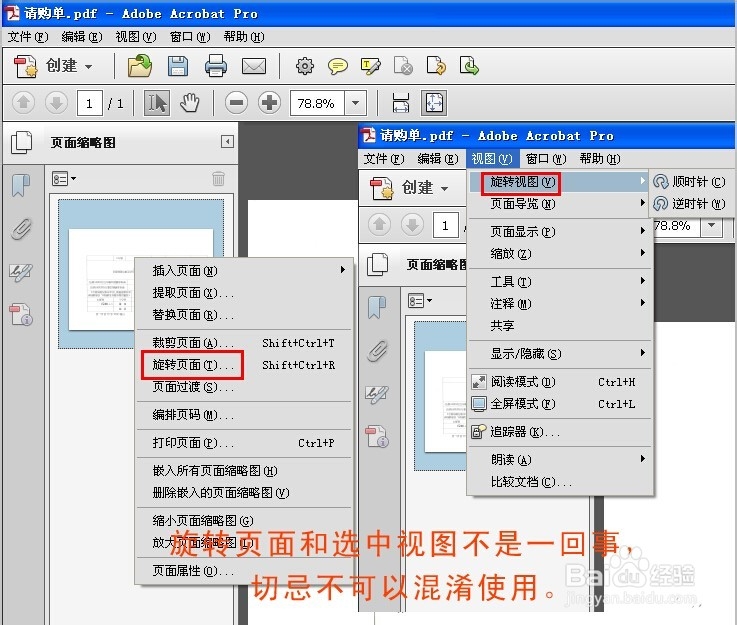Choose 比较文档 in View menu

[x=559, y=482]
